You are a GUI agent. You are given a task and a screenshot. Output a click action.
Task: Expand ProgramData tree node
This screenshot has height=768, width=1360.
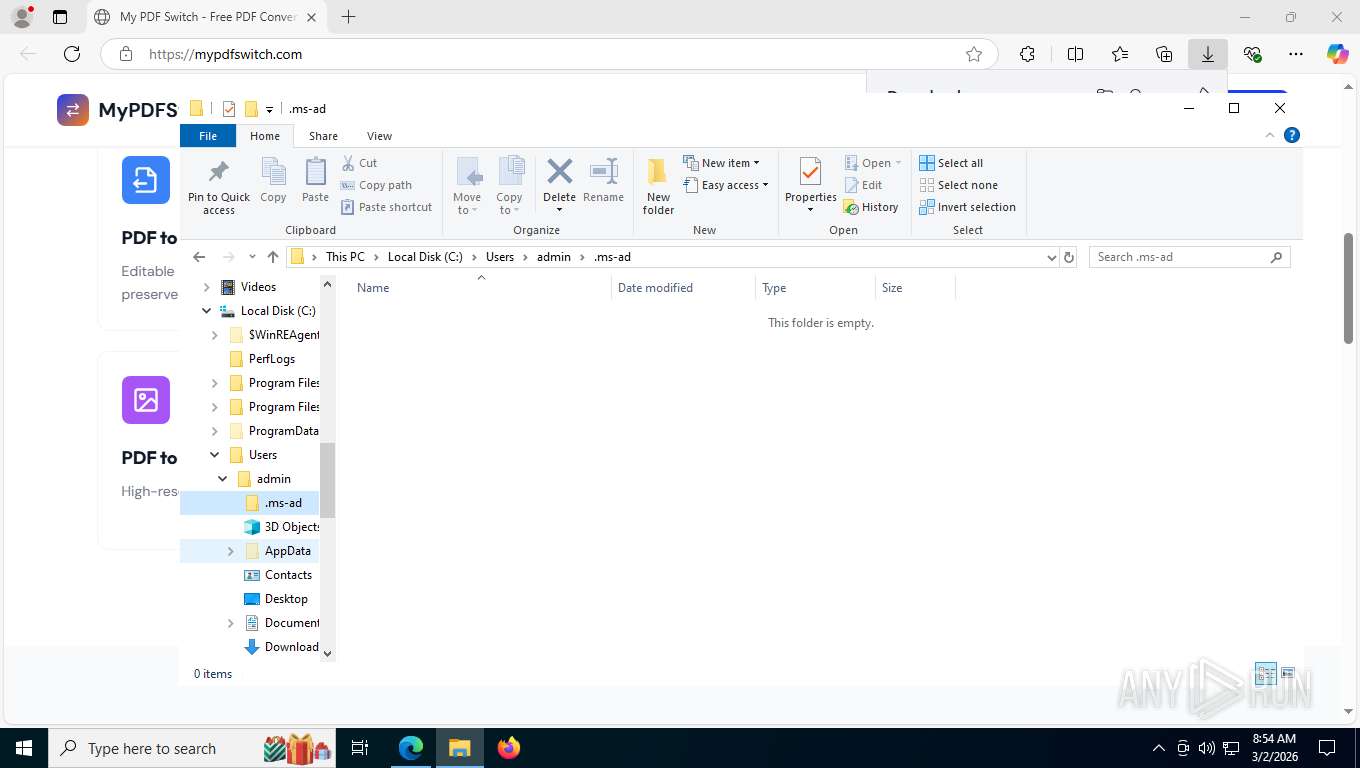click(215, 431)
